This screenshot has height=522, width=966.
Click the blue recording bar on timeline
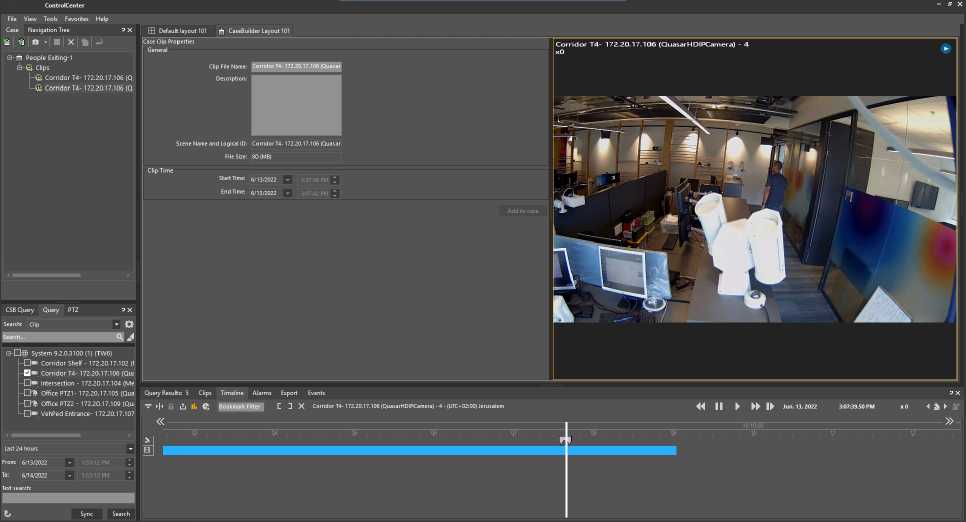[400, 450]
